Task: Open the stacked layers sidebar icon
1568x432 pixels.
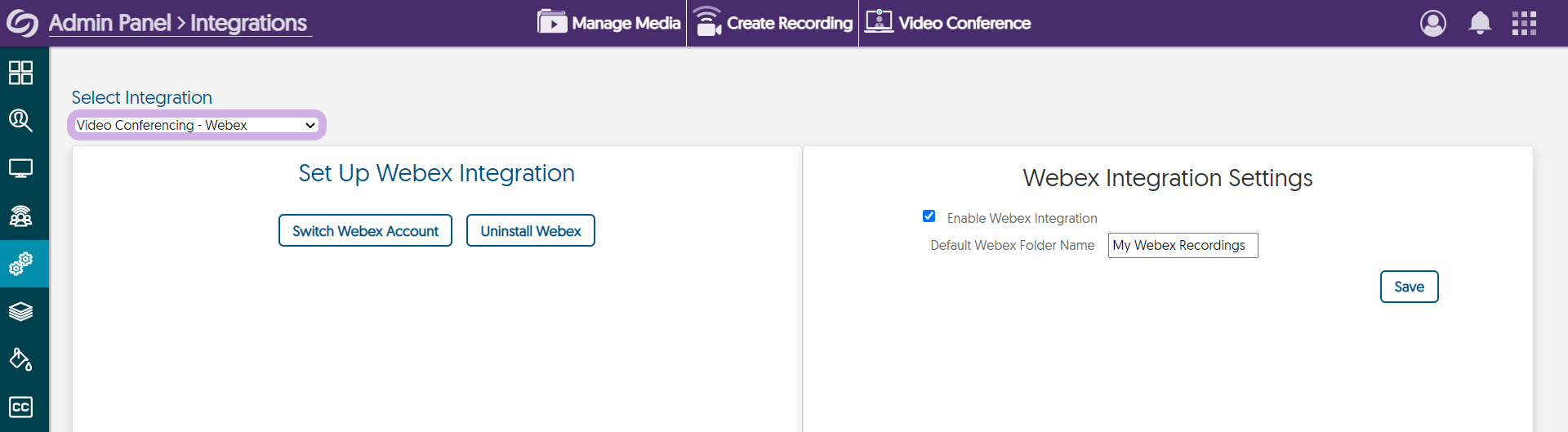Action: 20,311
